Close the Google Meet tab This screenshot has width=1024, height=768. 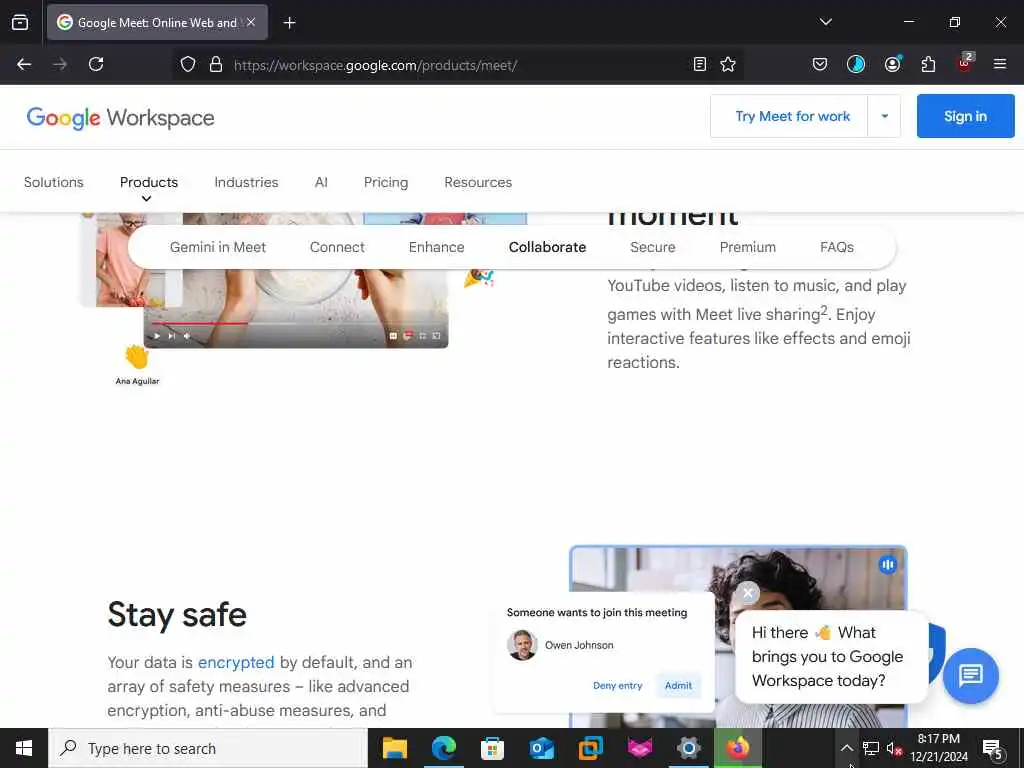coord(251,22)
